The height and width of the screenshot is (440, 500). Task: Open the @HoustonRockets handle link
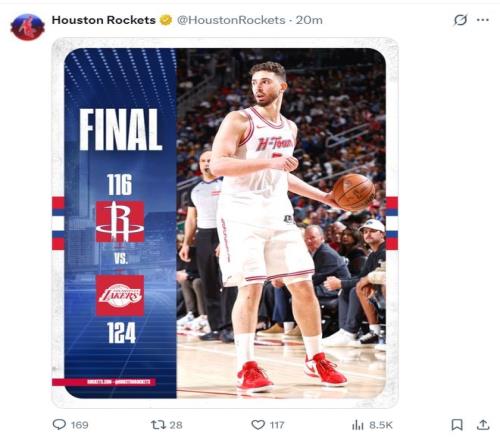(231, 20)
